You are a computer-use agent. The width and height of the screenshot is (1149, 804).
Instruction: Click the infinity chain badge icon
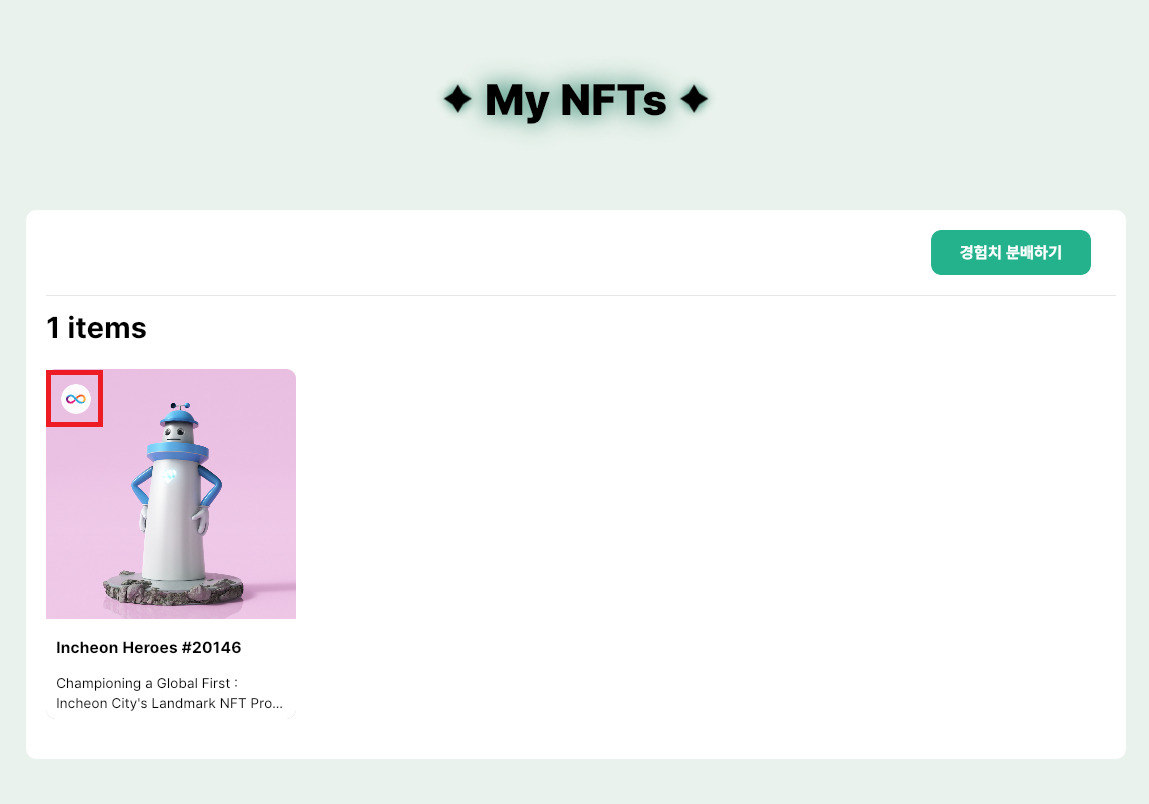(76, 399)
